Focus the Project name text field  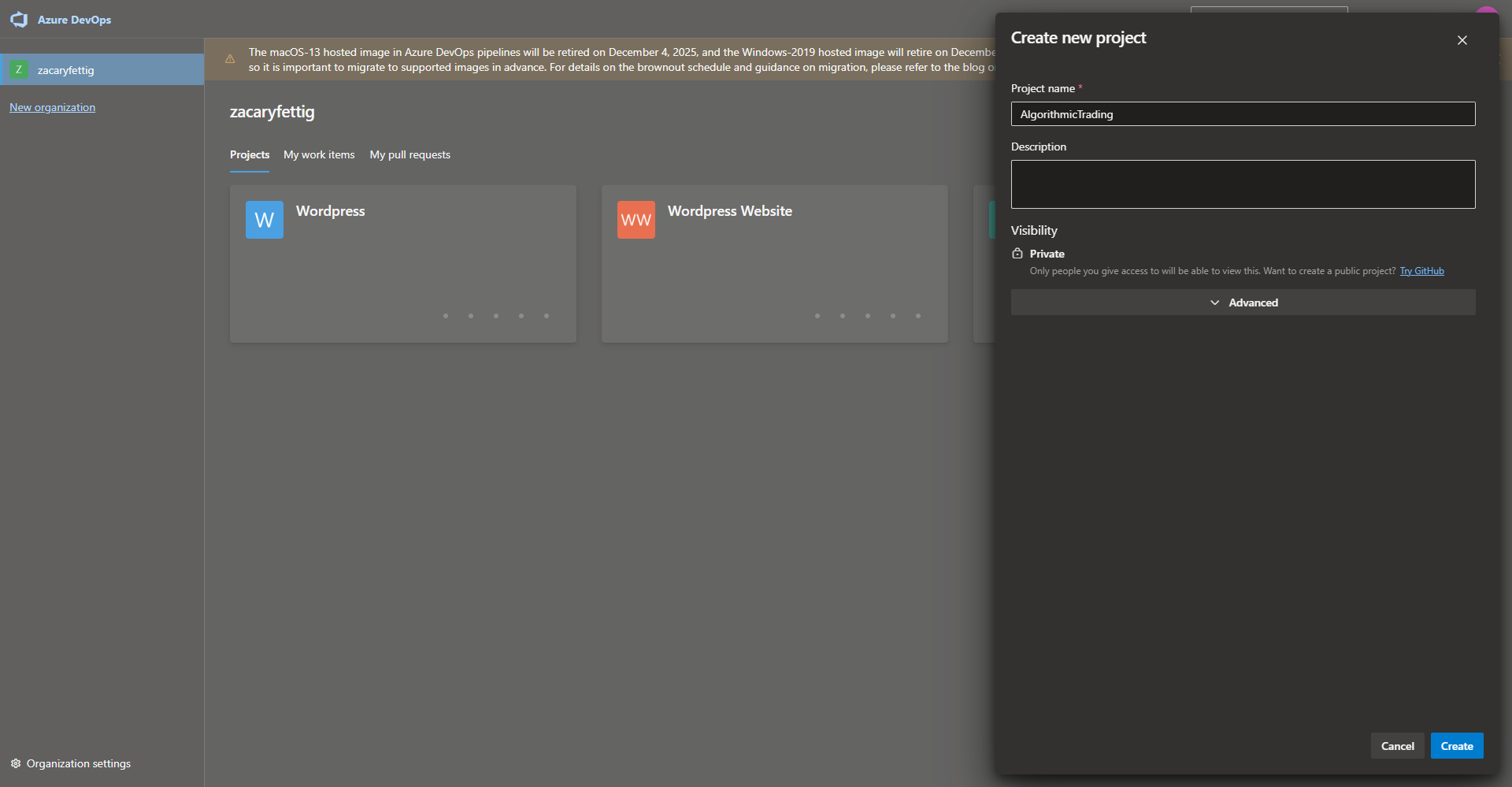point(1243,114)
